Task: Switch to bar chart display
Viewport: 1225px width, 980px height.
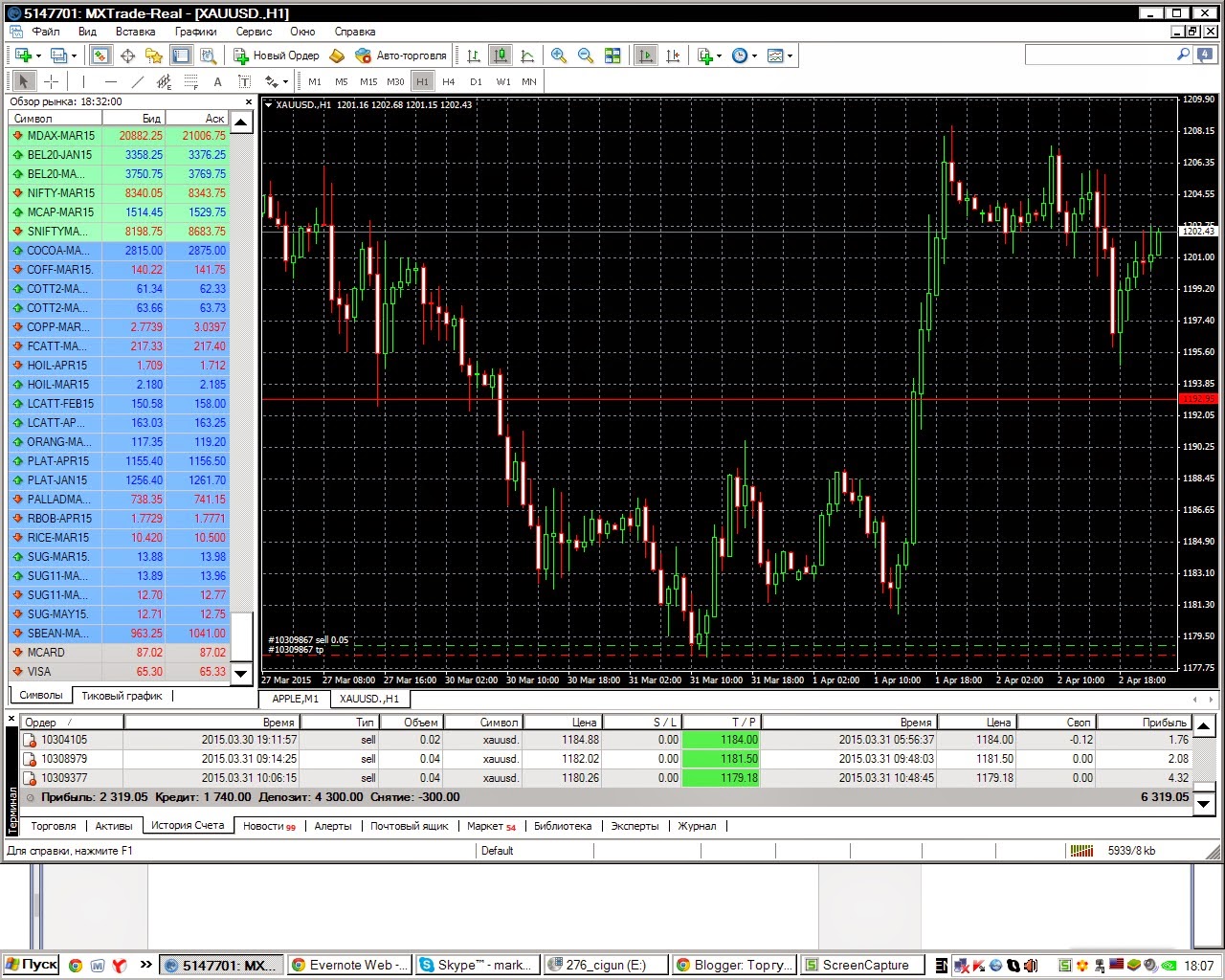Action: (473, 56)
